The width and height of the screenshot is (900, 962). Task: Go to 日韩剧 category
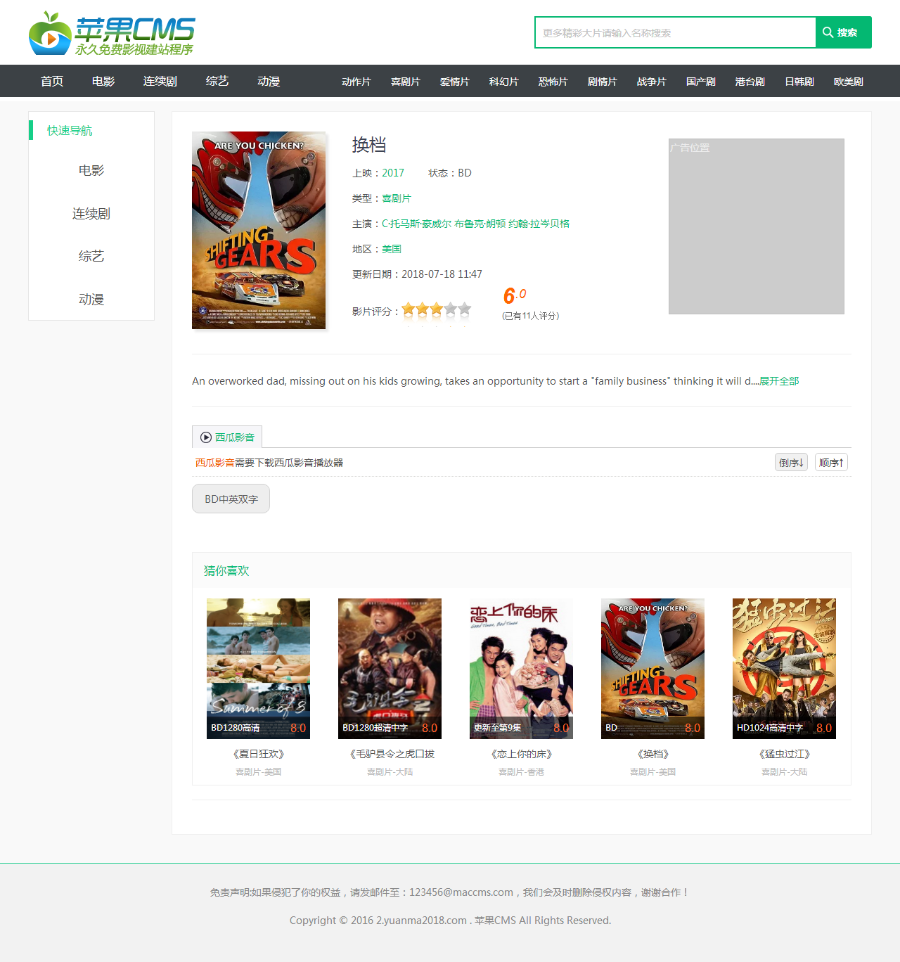(799, 82)
